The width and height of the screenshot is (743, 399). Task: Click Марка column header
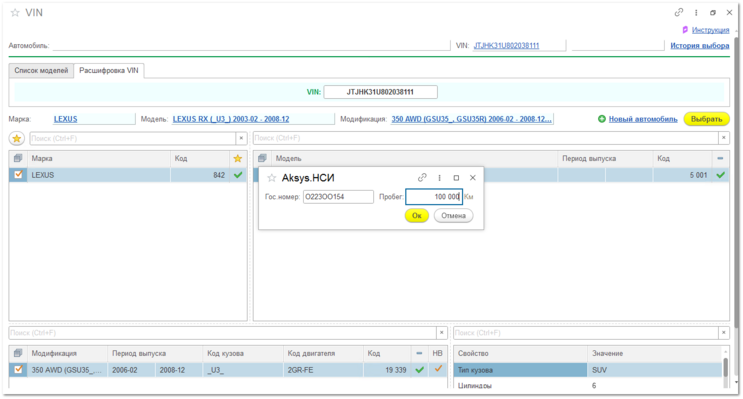pyautogui.click(x=99, y=158)
